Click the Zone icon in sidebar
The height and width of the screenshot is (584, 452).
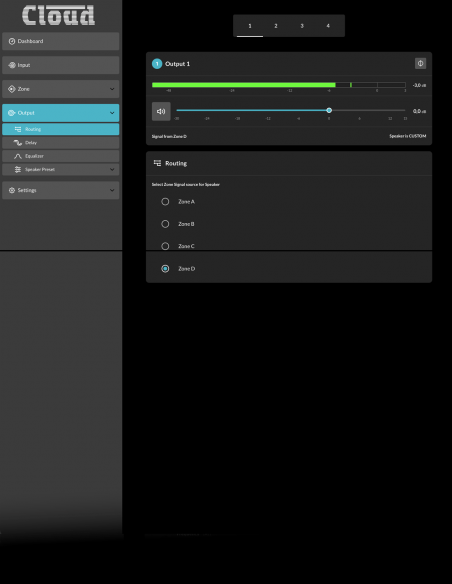[12, 89]
